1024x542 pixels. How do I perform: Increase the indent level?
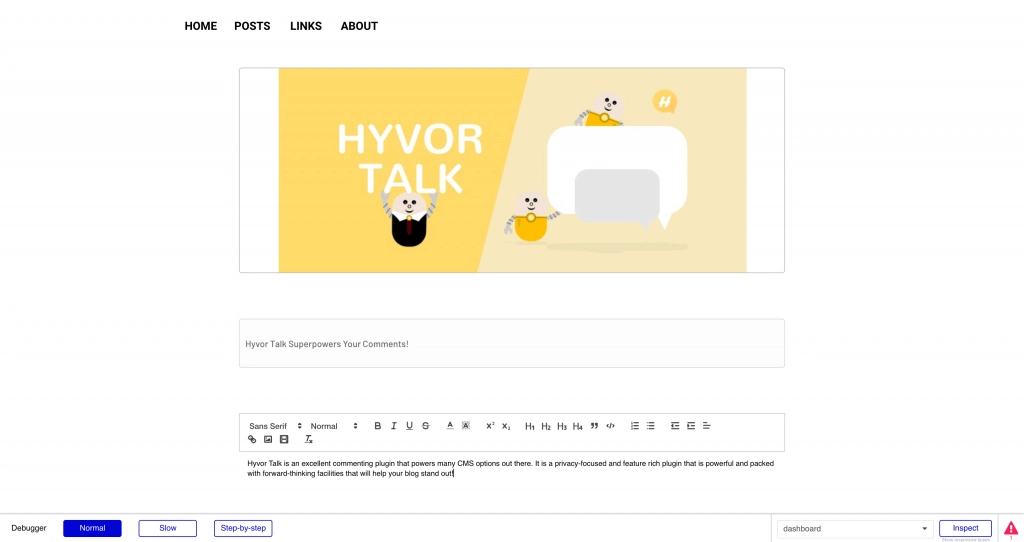click(x=691, y=426)
